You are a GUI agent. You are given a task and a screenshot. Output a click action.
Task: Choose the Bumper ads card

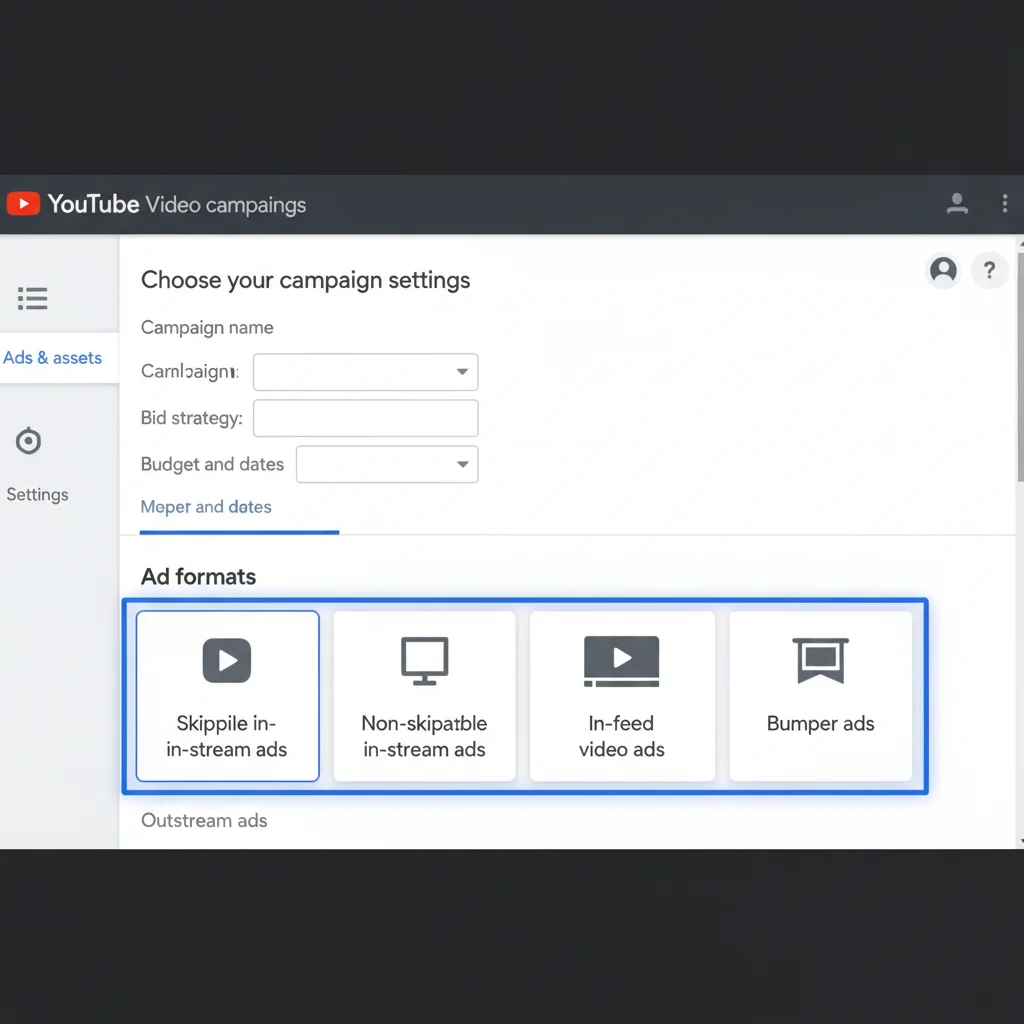(820, 696)
